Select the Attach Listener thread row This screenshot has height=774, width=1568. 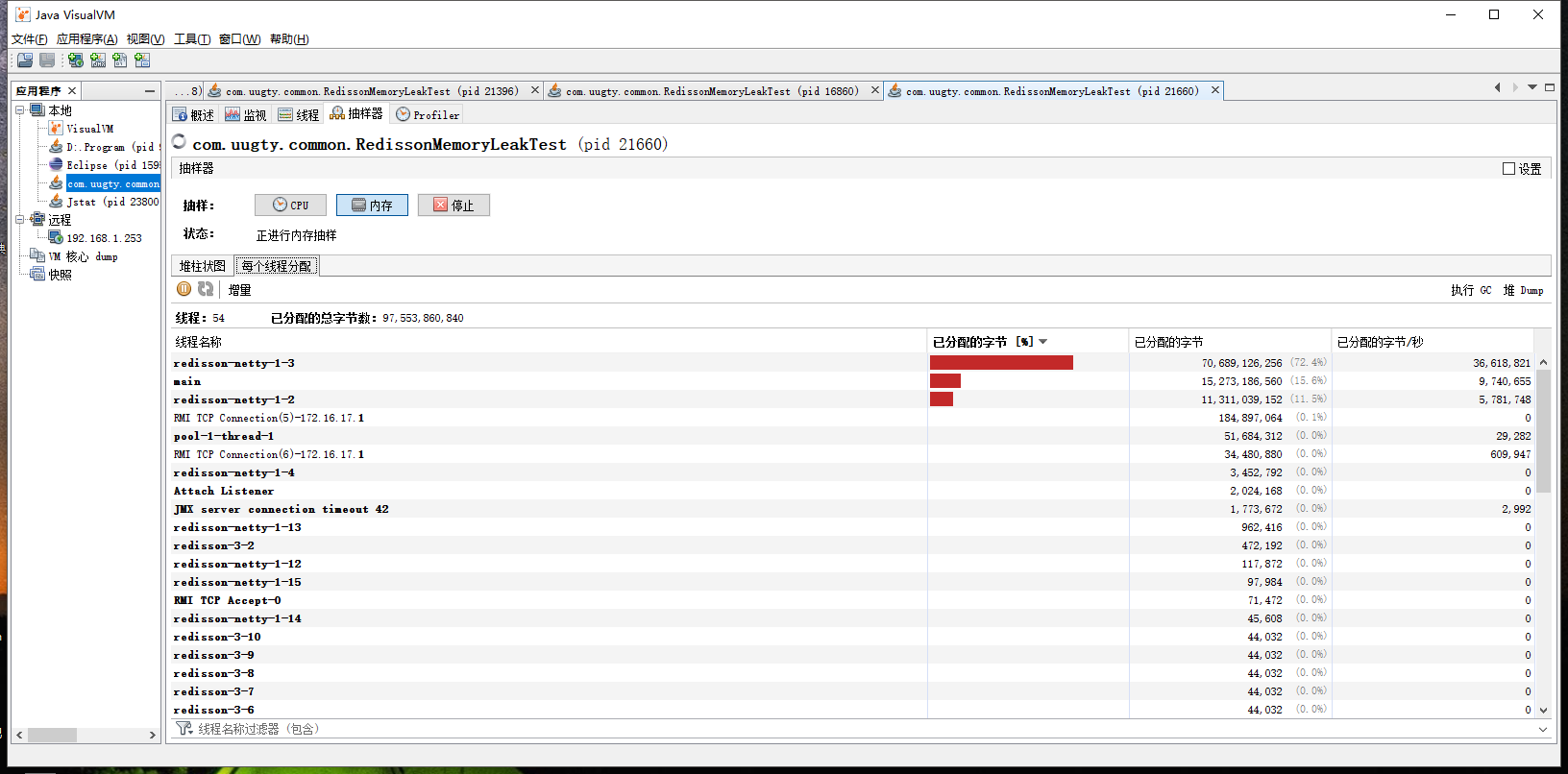pyautogui.click(x=853, y=491)
